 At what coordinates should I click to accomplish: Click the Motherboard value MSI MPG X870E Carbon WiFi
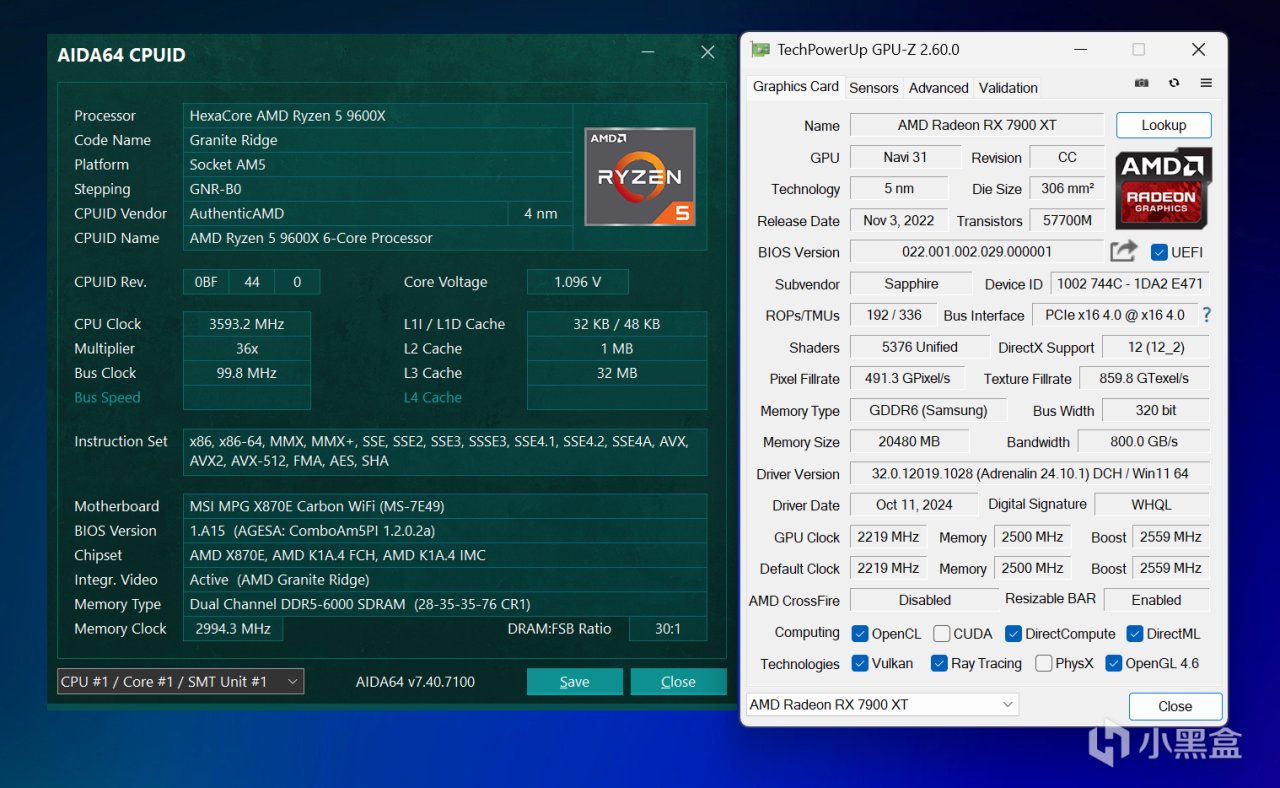click(x=445, y=506)
